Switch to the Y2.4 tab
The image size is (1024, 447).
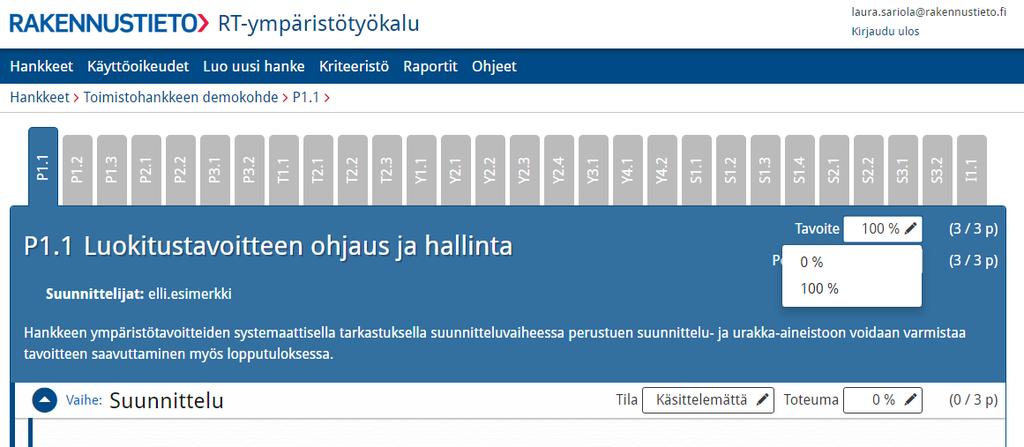[x=559, y=170]
